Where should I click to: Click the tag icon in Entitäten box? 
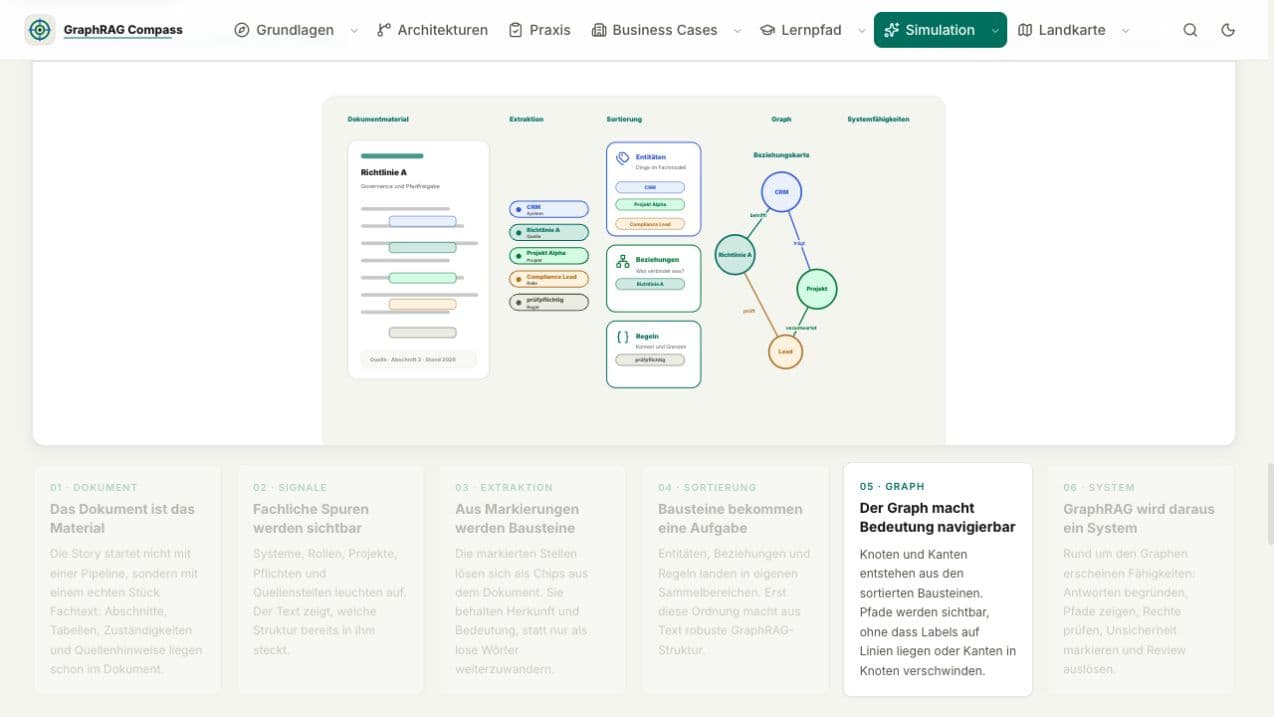(623, 158)
